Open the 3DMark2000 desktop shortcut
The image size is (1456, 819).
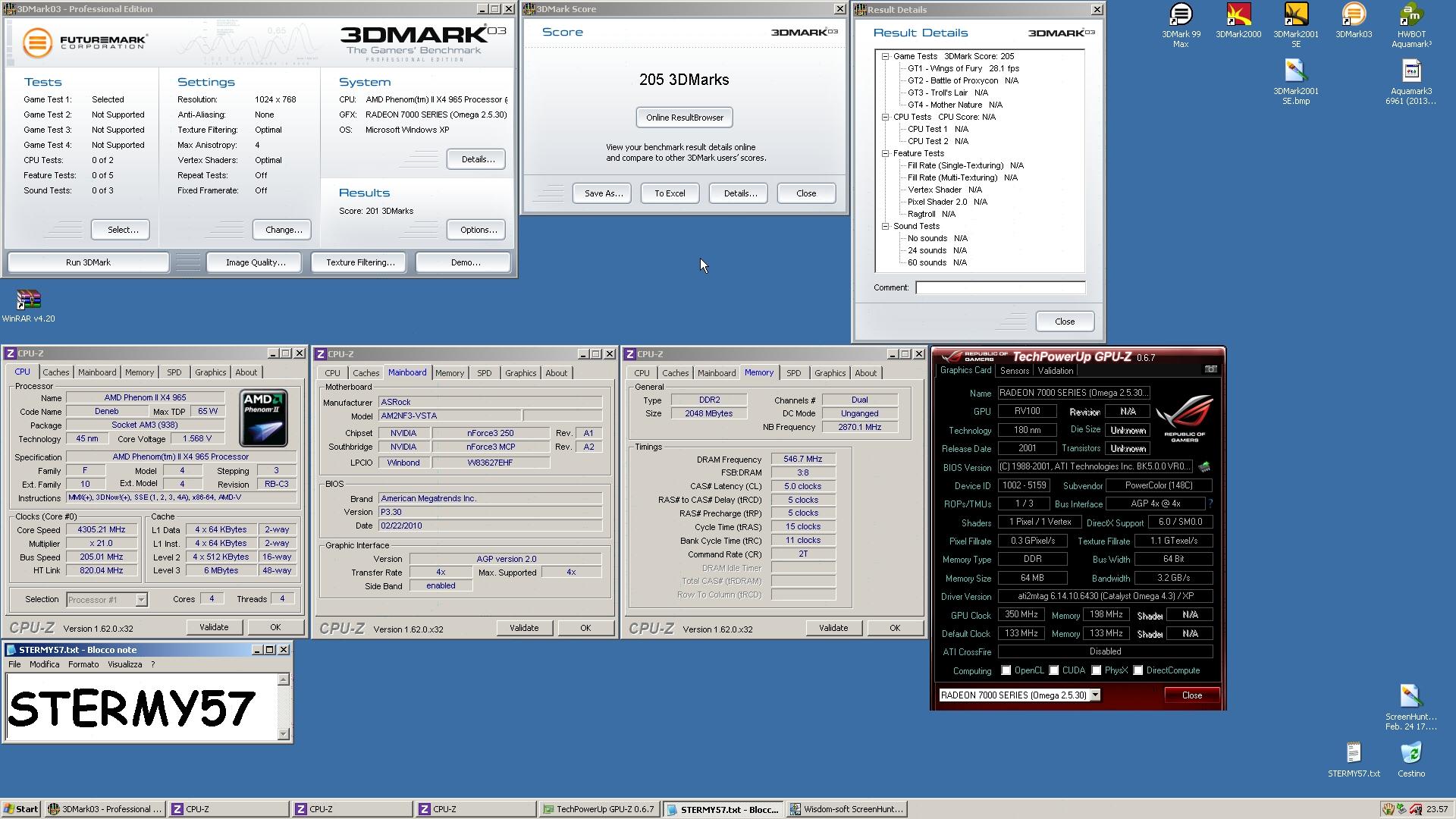(x=1238, y=20)
